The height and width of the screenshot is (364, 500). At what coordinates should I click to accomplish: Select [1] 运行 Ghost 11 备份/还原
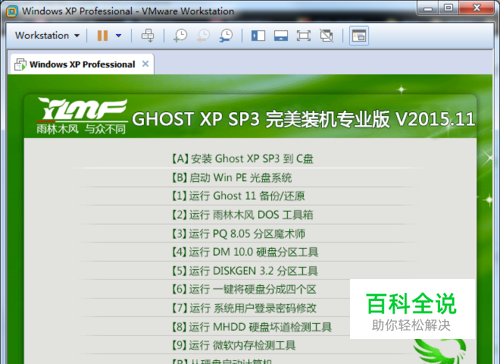click(238, 196)
